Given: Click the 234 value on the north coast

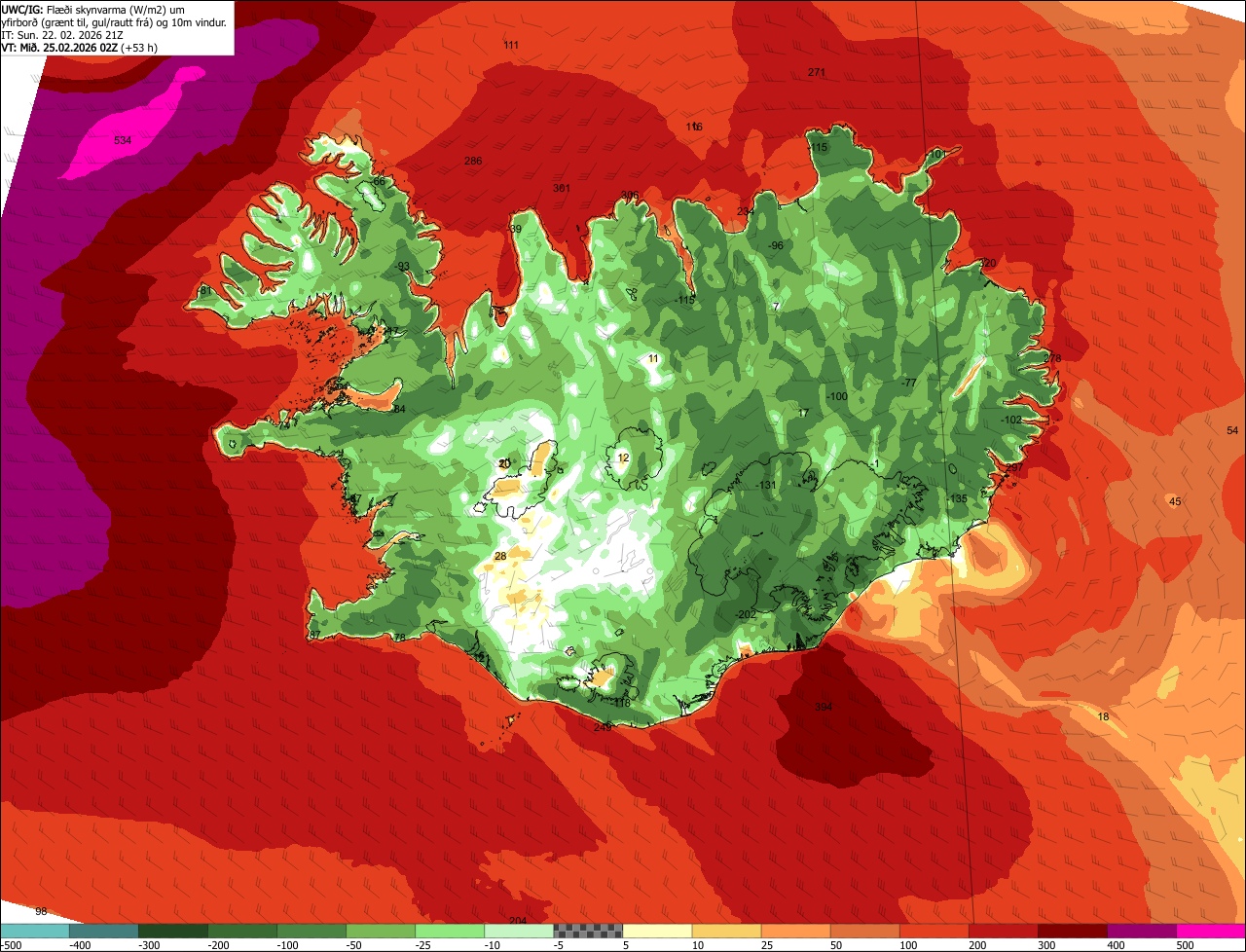Looking at the screenshot, I should tap(745, 212).
